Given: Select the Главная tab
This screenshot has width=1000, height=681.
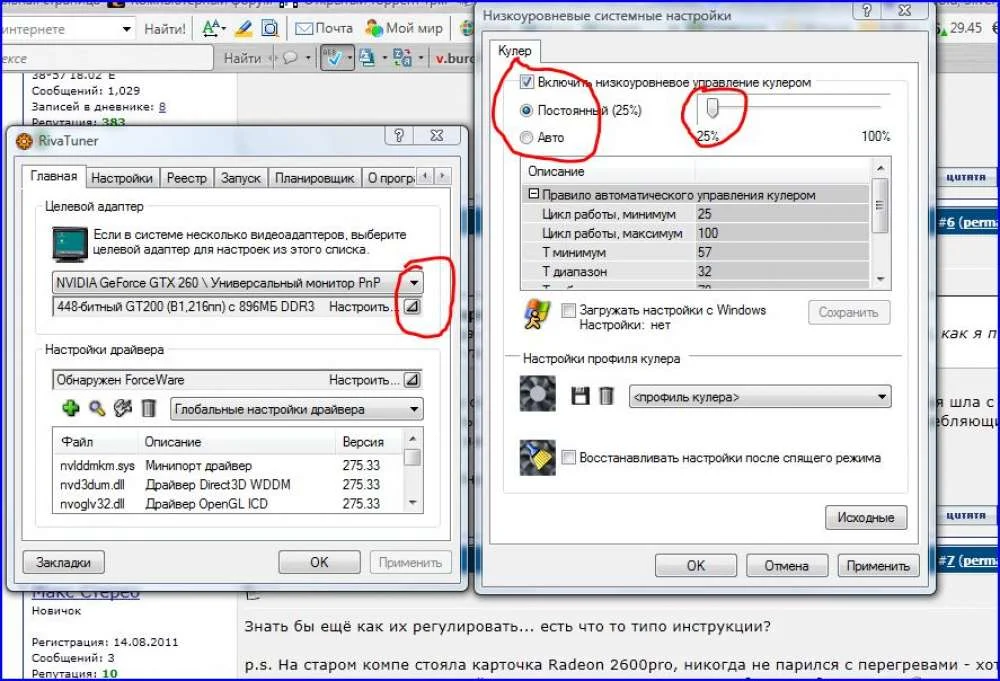Looking at the screenshot, I should coord(54,176).
